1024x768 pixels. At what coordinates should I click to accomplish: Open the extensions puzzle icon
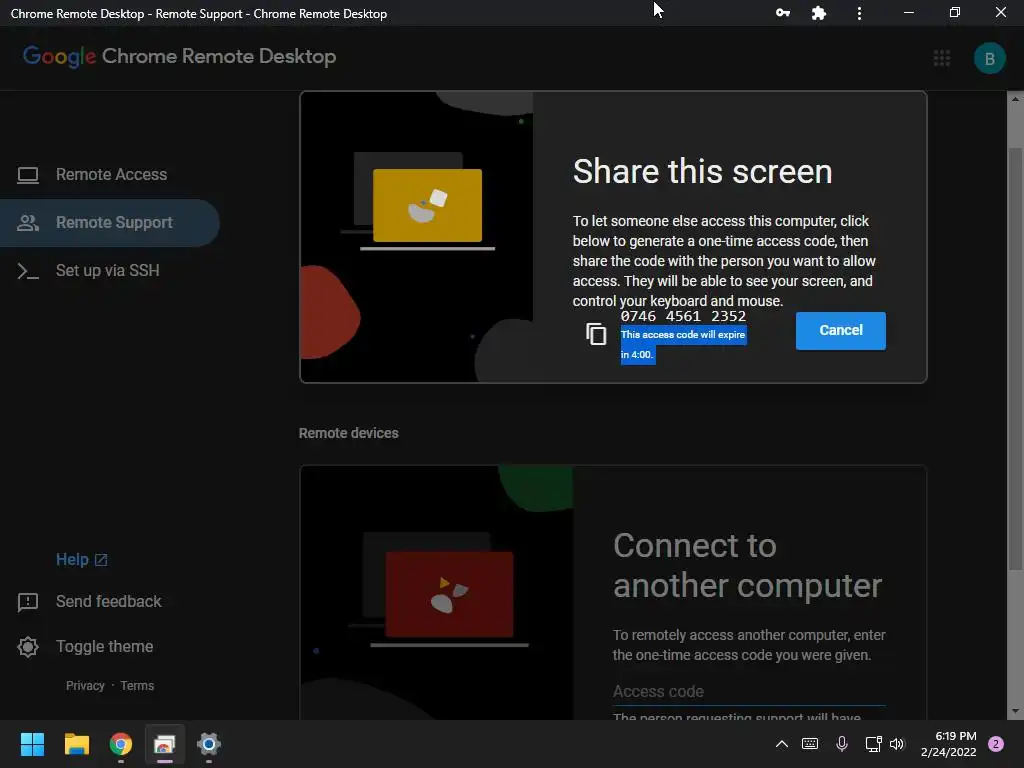pyautogui.click(x=818, y=13)
